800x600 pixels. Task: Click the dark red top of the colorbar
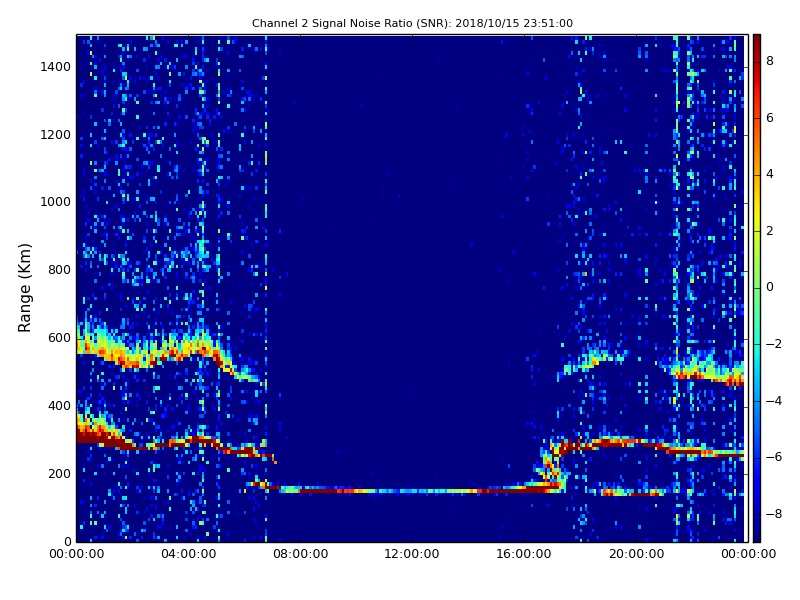757,48
